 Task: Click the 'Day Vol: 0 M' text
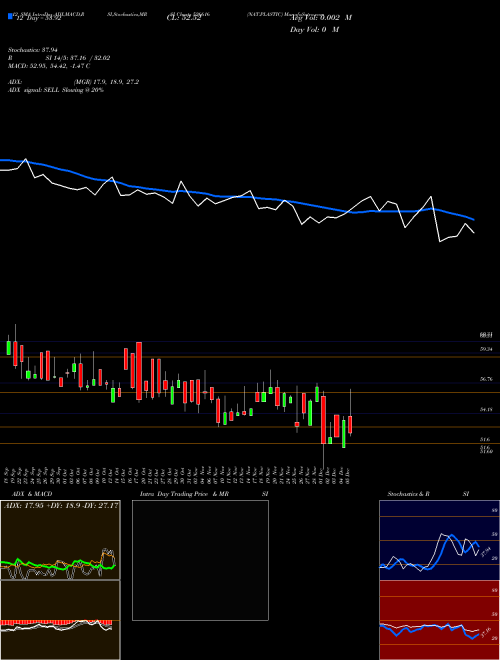pyautogui.click(x=314, y=30)
